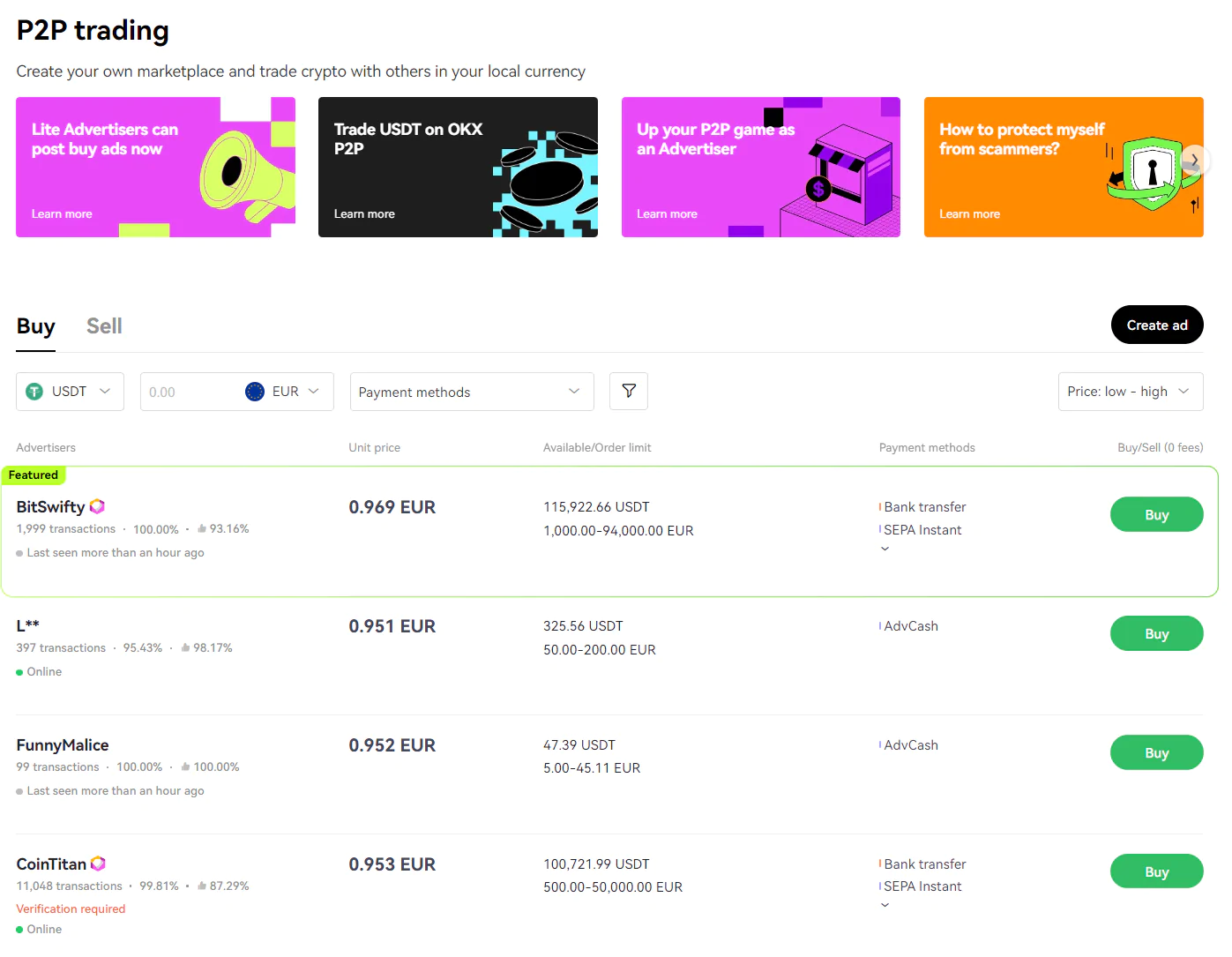Switch to the Sell tab

[104, 326]
